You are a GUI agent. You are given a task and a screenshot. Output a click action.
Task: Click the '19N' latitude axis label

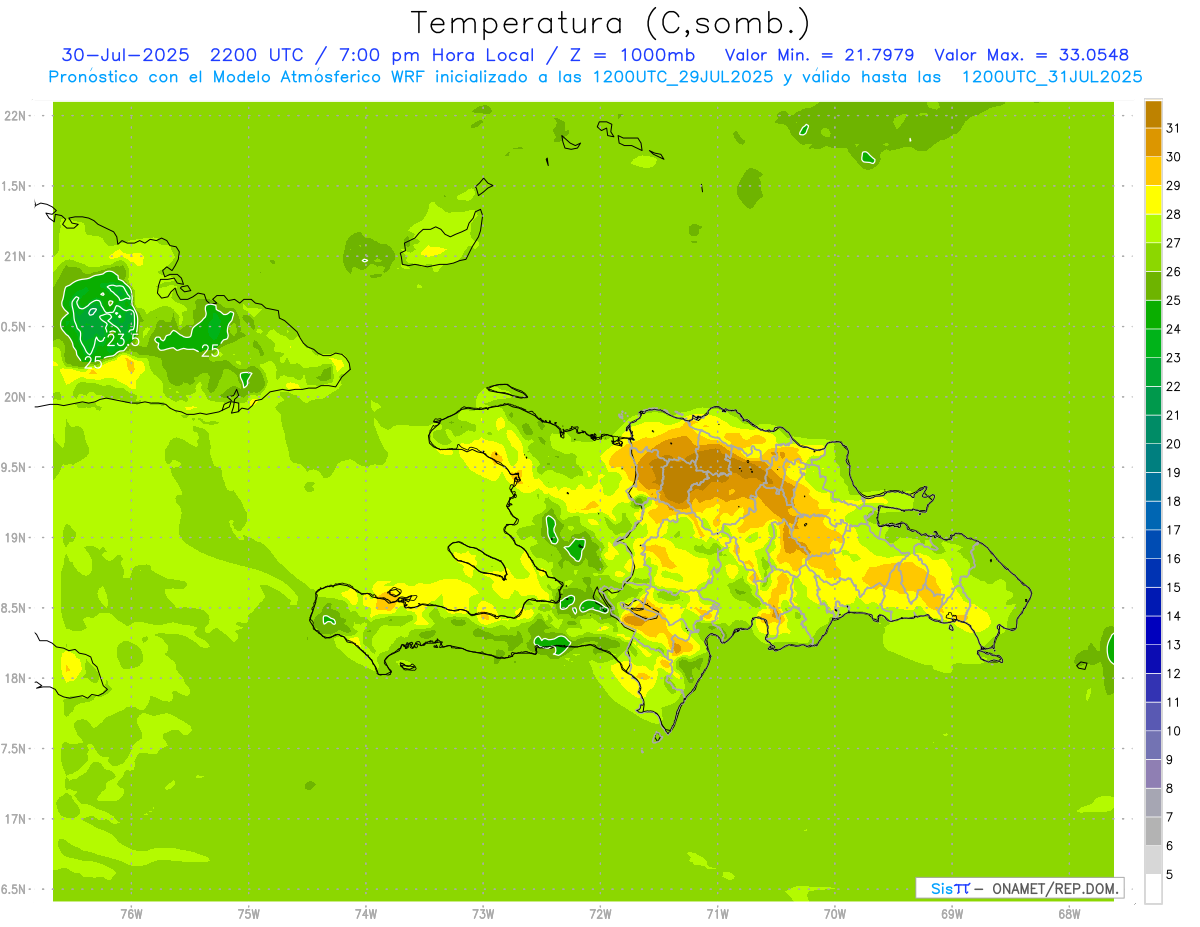(15, 538)
